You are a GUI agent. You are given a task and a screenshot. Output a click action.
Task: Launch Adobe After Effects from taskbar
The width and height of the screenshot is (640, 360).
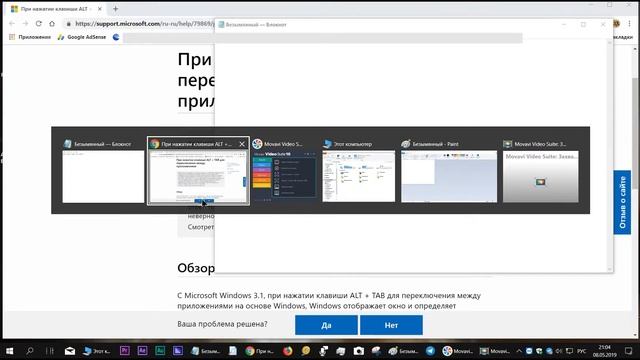142,351
